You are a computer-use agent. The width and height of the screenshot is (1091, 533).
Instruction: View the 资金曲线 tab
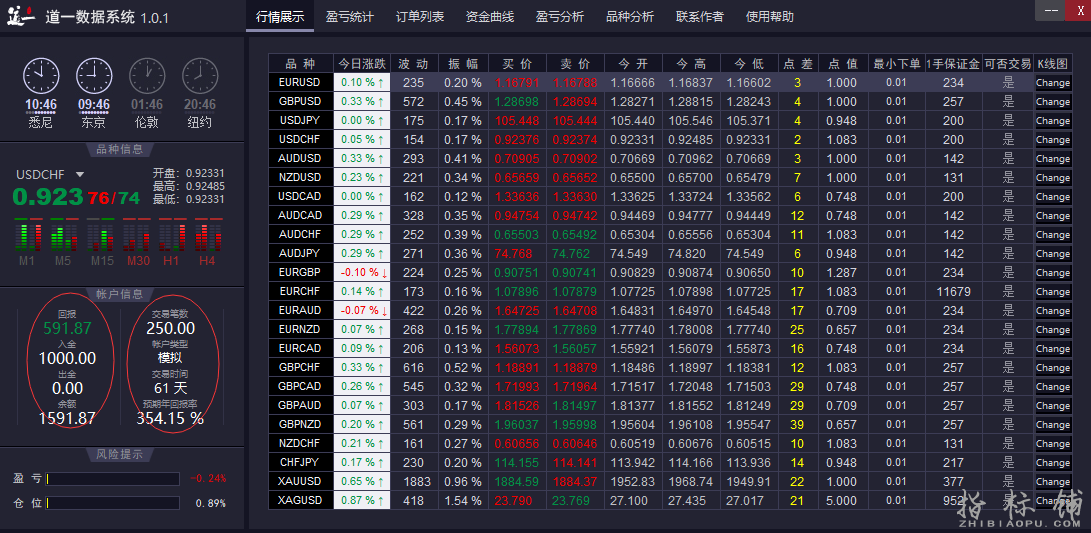[490, 17]
